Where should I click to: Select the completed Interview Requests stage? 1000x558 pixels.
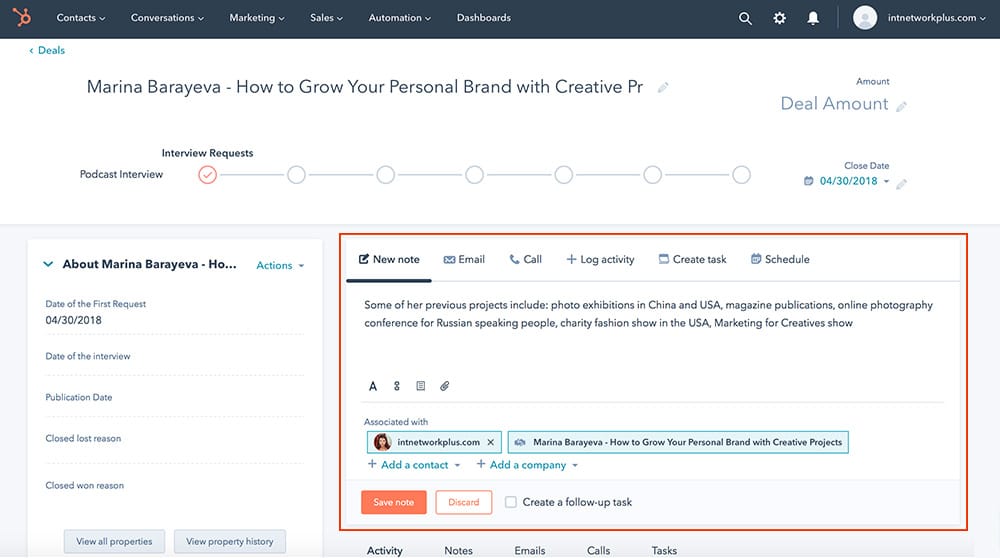click(x=207, y=174)
